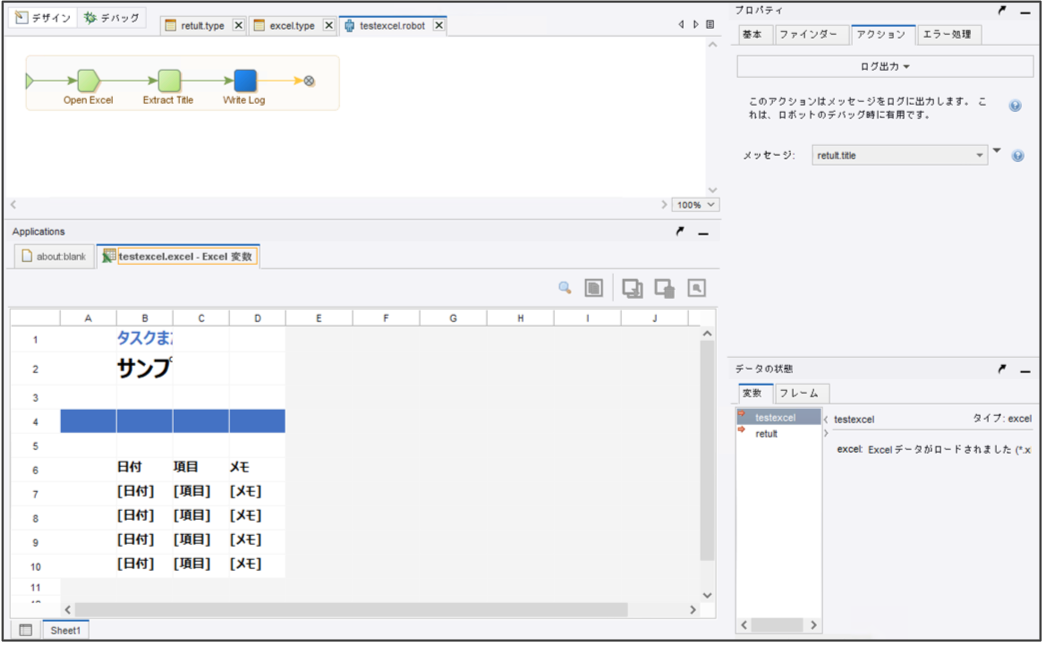Screen dimensions: 1045x650
Task: Select the testexcel variable
Action: (x=778, y=417)
